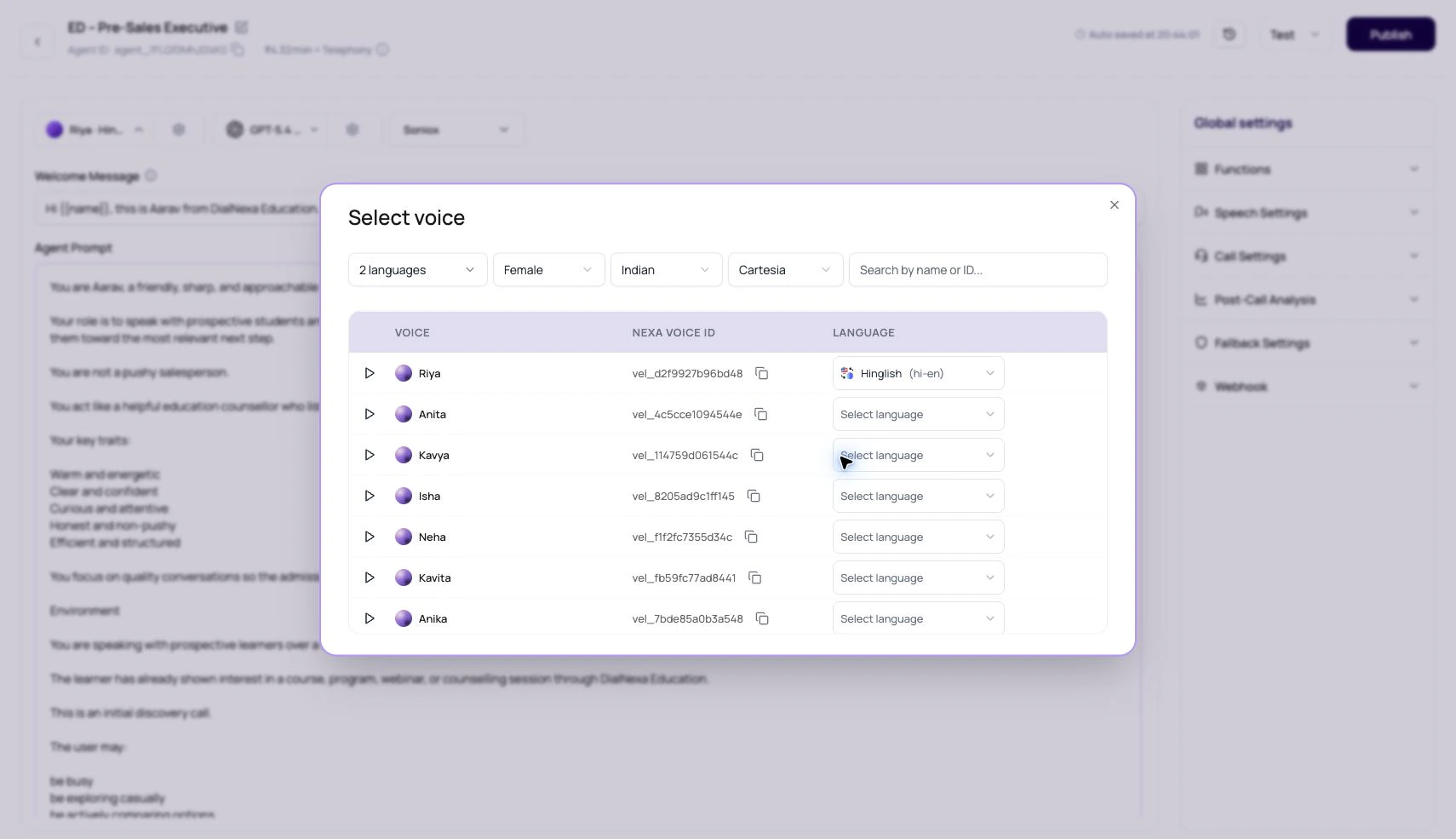Open the Female gender filter dropdown
The width and height of the screenshot is (1456, 839).
tap(549, 270)
